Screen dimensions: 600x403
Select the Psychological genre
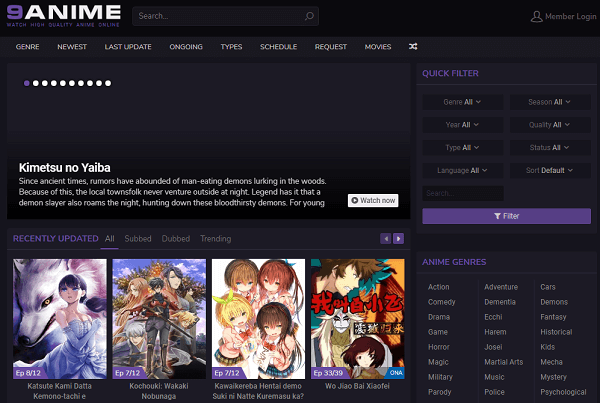[x=563, y=392]
